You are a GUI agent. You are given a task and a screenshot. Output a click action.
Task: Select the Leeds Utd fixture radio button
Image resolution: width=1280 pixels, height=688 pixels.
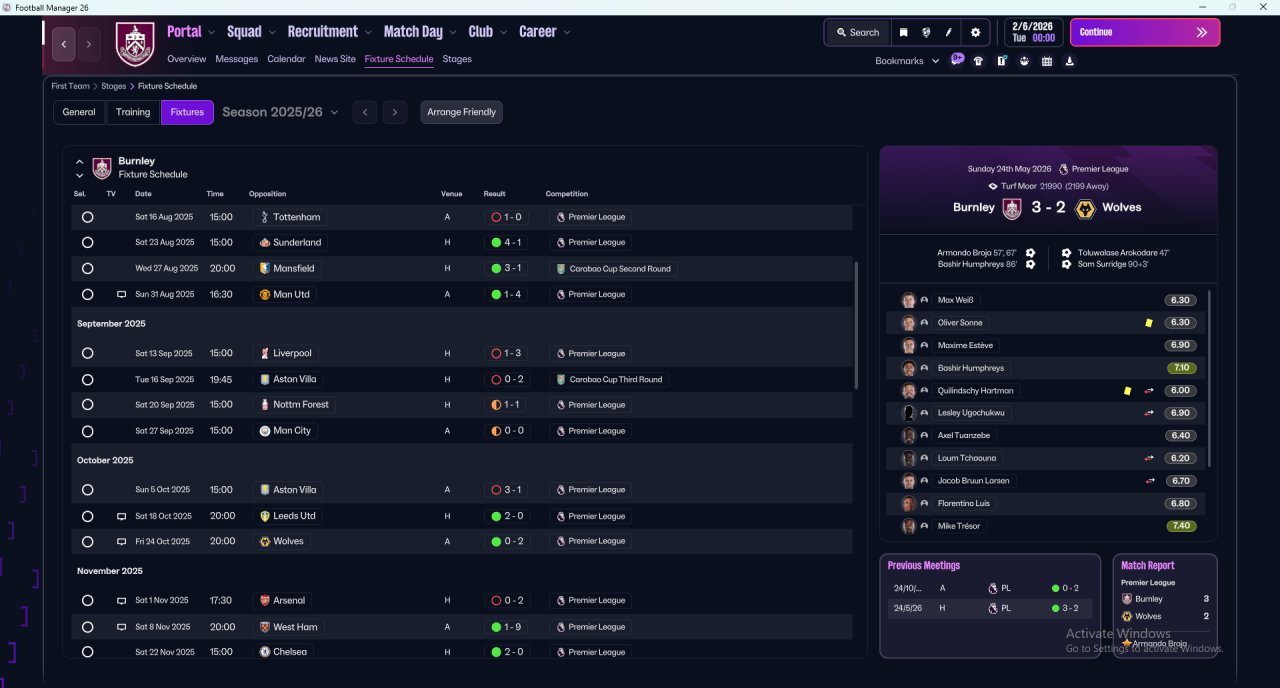click(87, 516)
